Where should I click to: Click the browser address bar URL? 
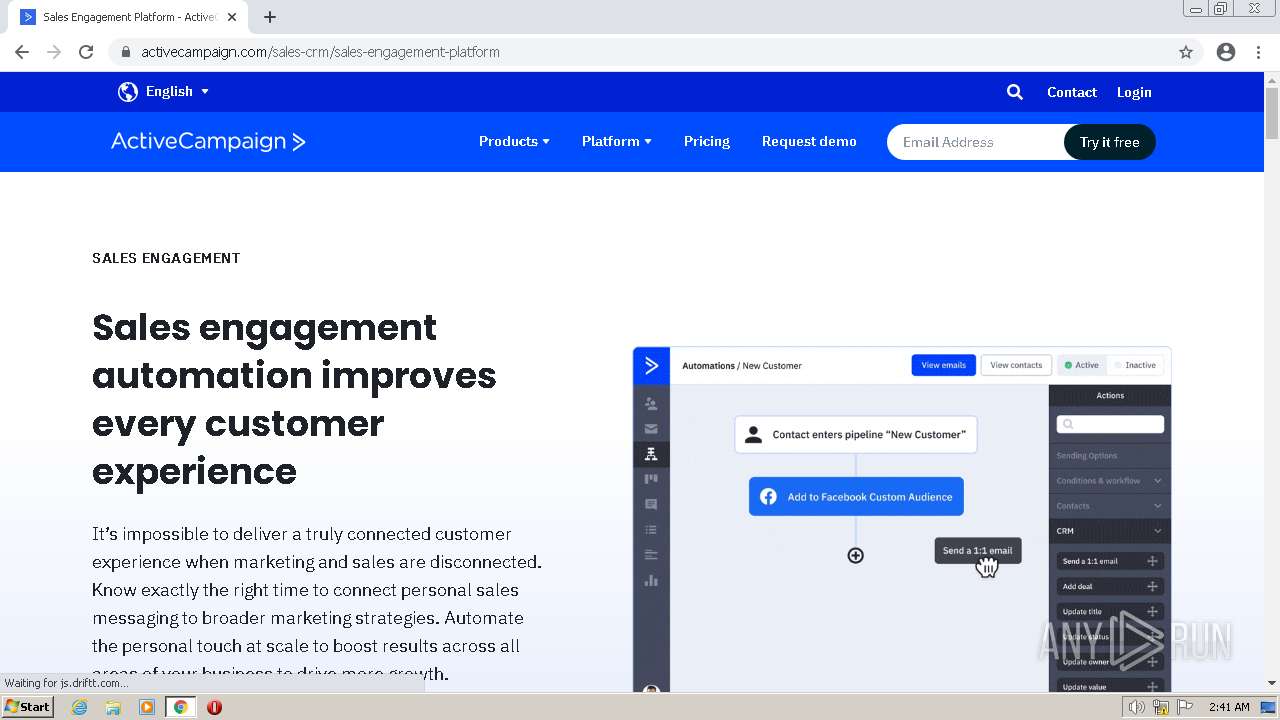pyautogui.click(x=320, y=52)
